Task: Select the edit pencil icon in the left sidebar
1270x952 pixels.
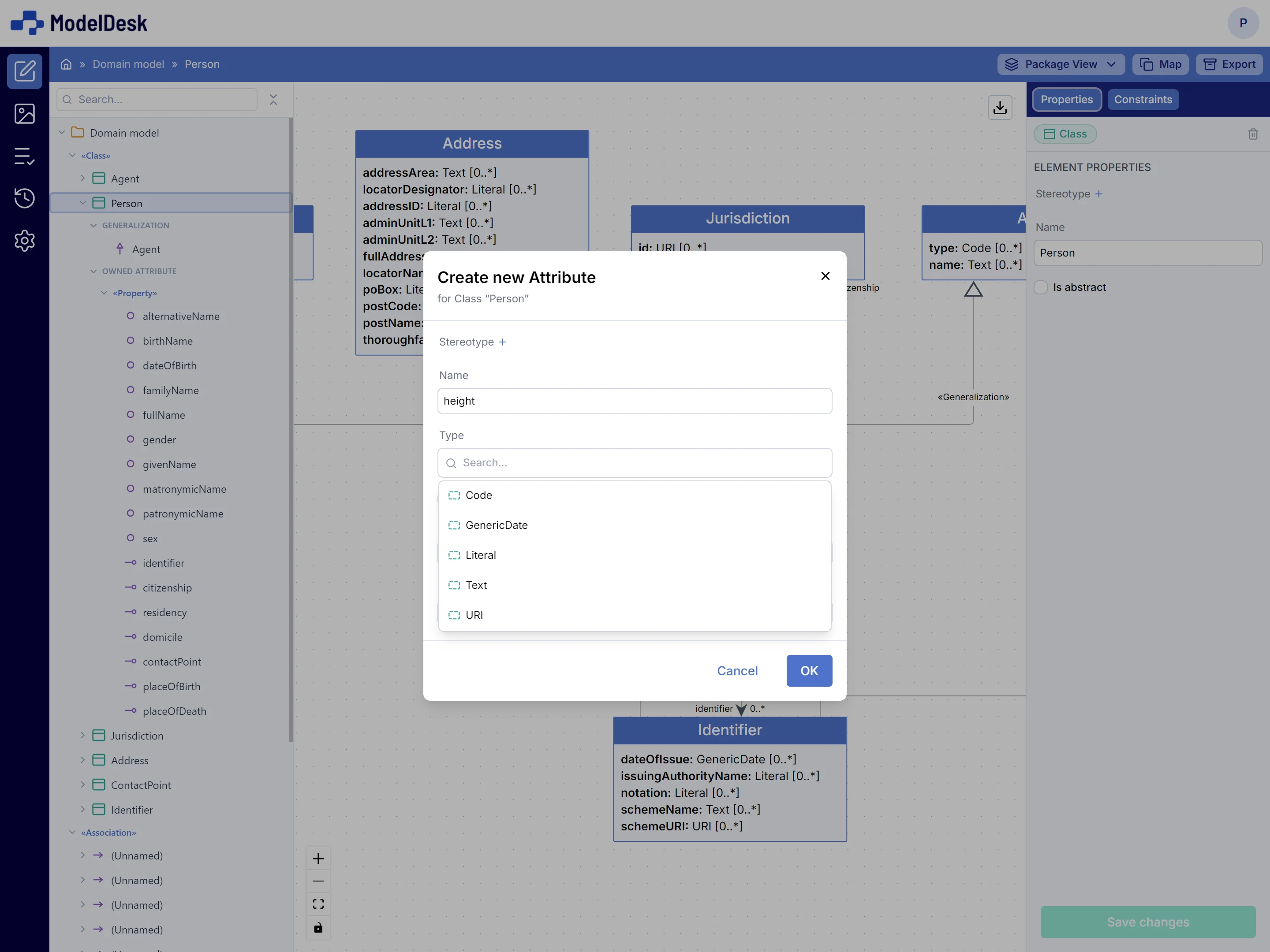Action: 25,71
